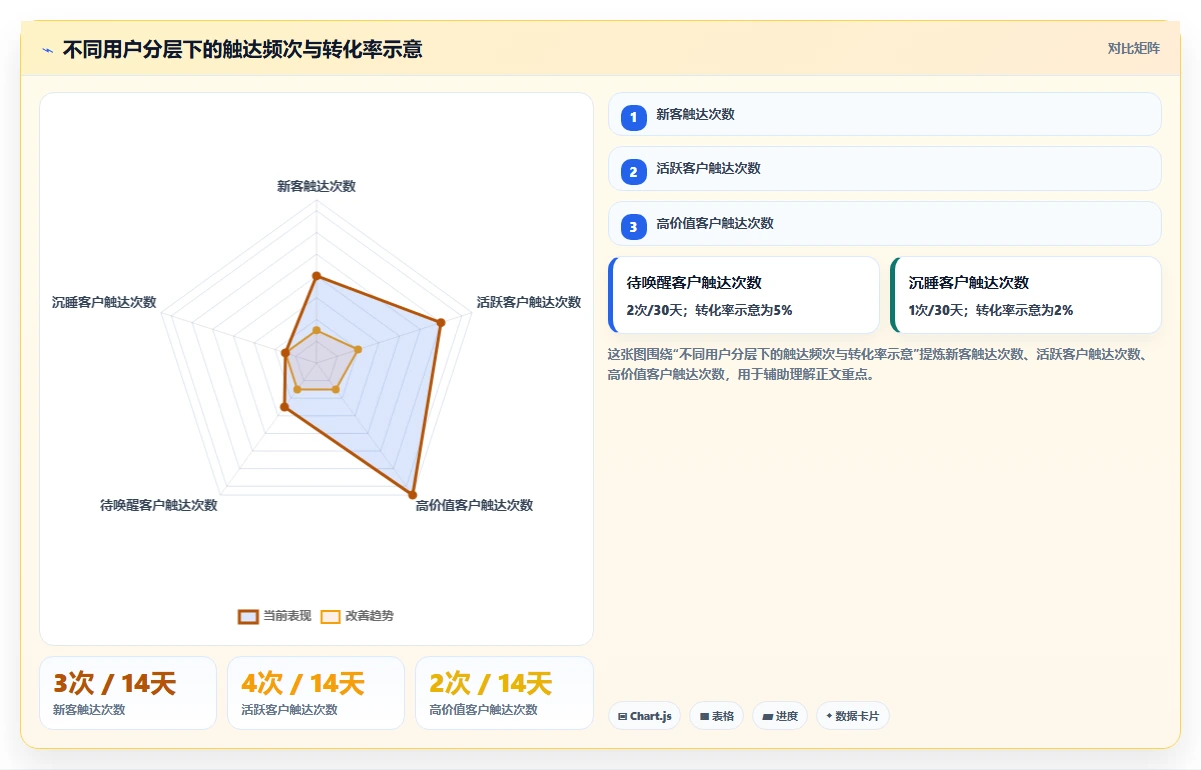1201x770 pixels.
Task: Open the 高价值客户触达次数 list row
Action: [x=885, y=223]
